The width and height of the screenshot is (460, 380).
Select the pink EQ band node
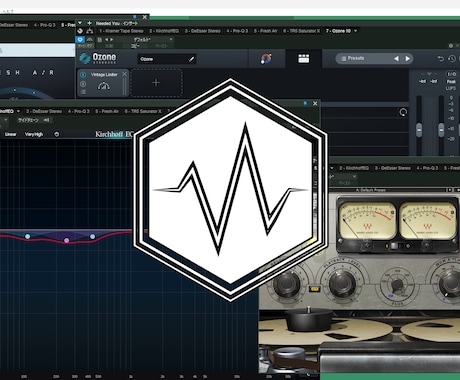(x=67, y=240)
